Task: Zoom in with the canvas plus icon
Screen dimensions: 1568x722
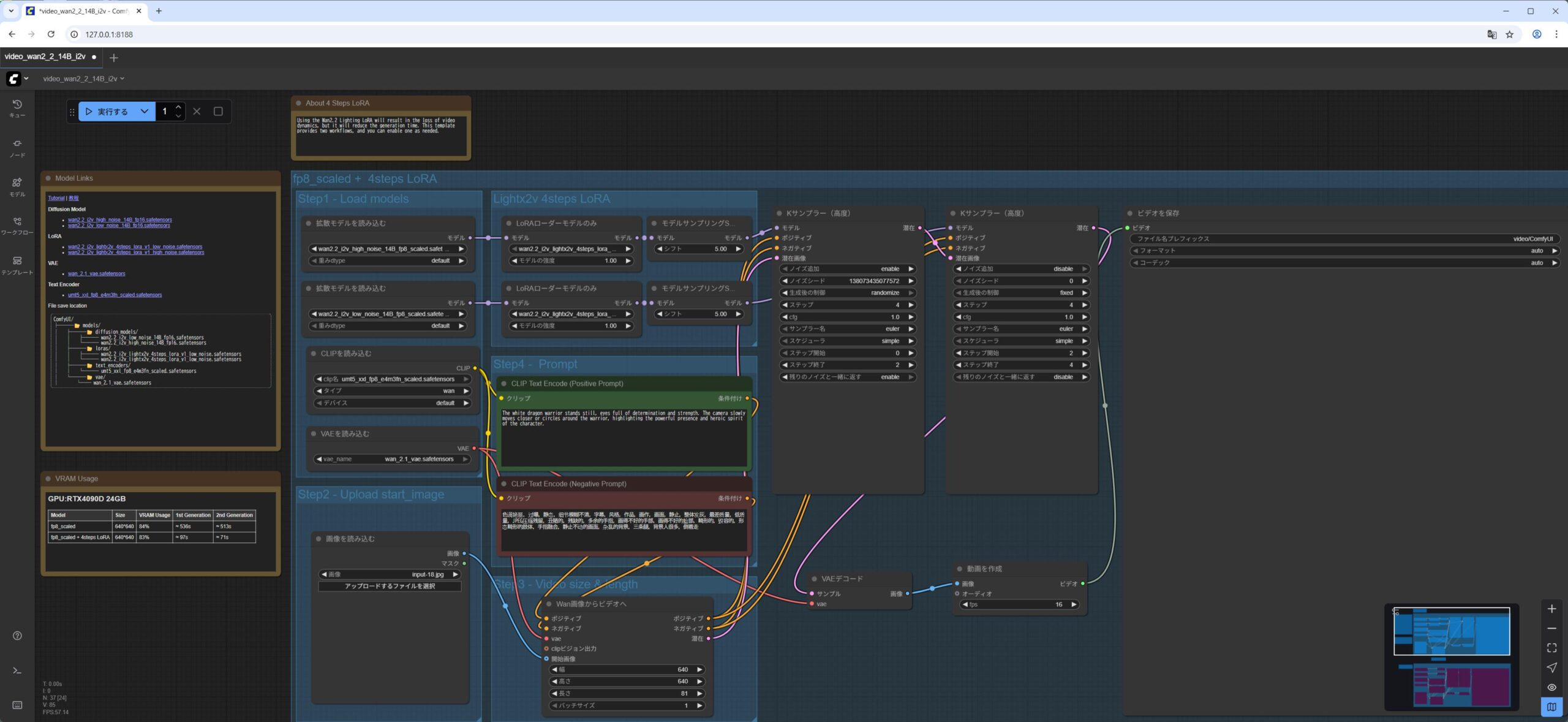Action: click(1551, 609)
